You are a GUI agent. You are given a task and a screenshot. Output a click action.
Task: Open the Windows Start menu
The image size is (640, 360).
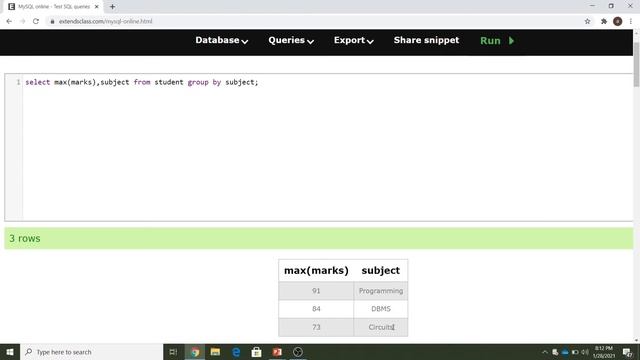point(10,352)
